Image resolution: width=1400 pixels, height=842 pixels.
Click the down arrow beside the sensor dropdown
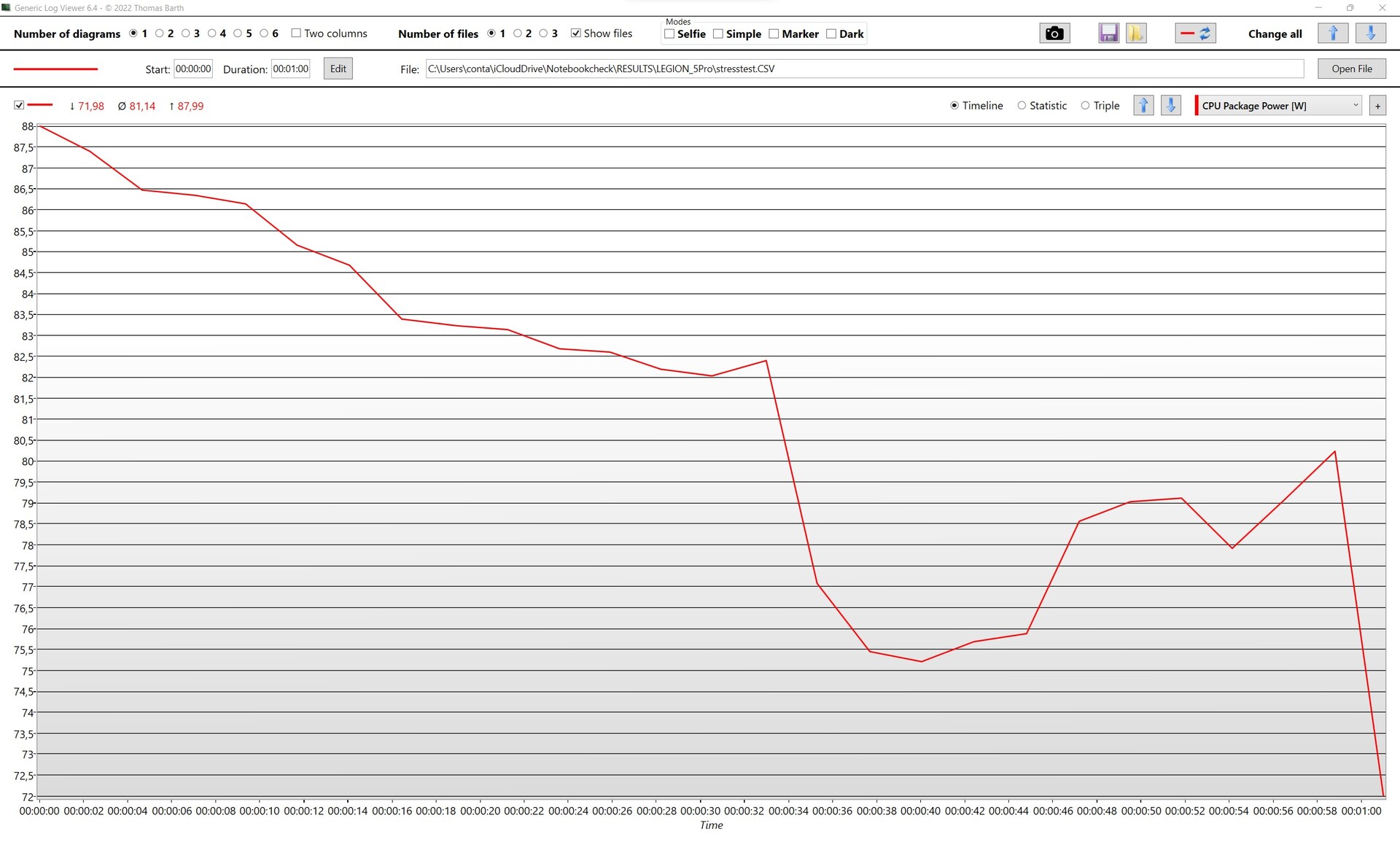(x=1170, y=106)
